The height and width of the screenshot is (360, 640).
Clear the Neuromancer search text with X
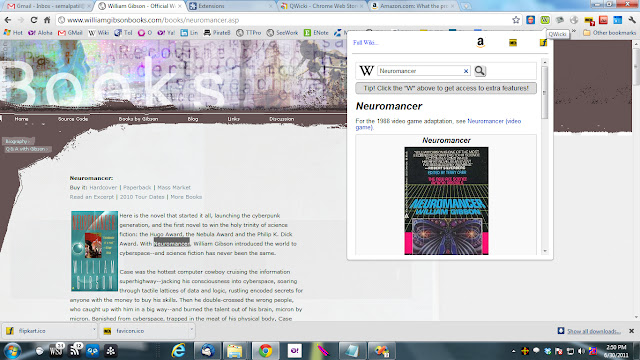(466, 71)
